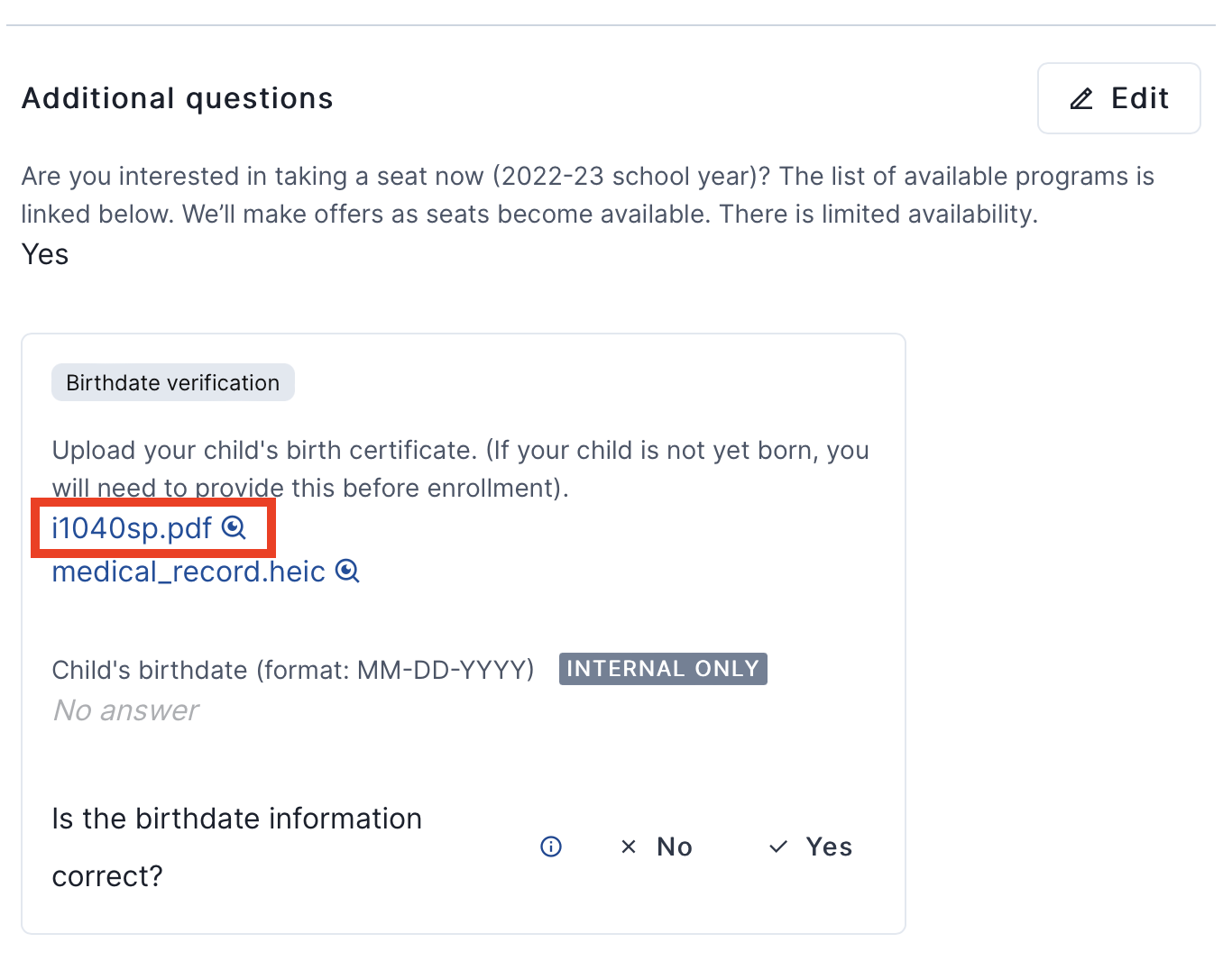Click the pencil icon in the Edit button
The image size is (1232, 961).
tap(1081, 98)
